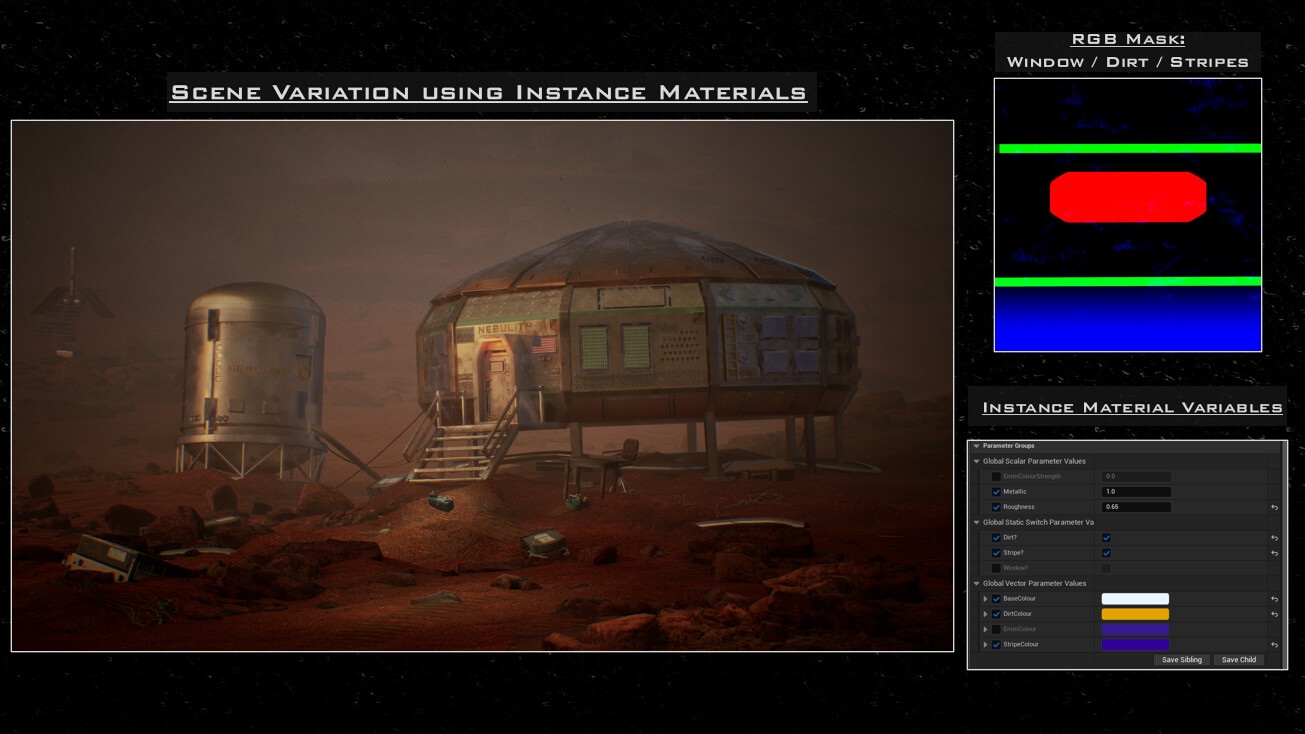Open the white BaseColour swatch
The width and height of the screenshot is (1305, 734).
[x=1135, y=599]
